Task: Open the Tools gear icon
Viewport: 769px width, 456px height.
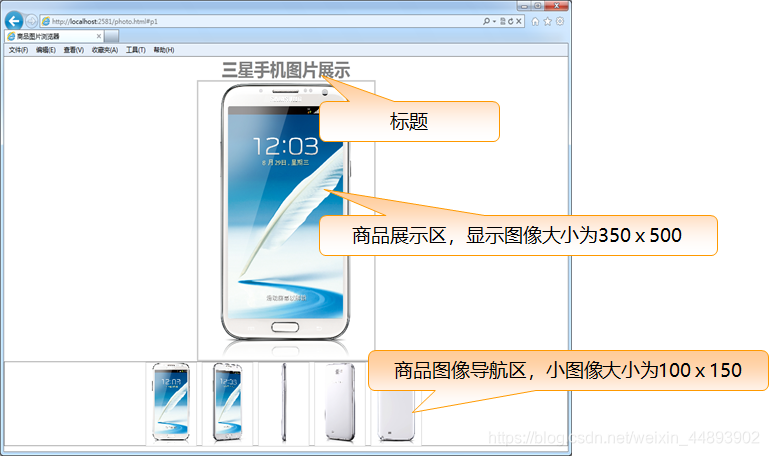Action: click(x=560, y=21)
